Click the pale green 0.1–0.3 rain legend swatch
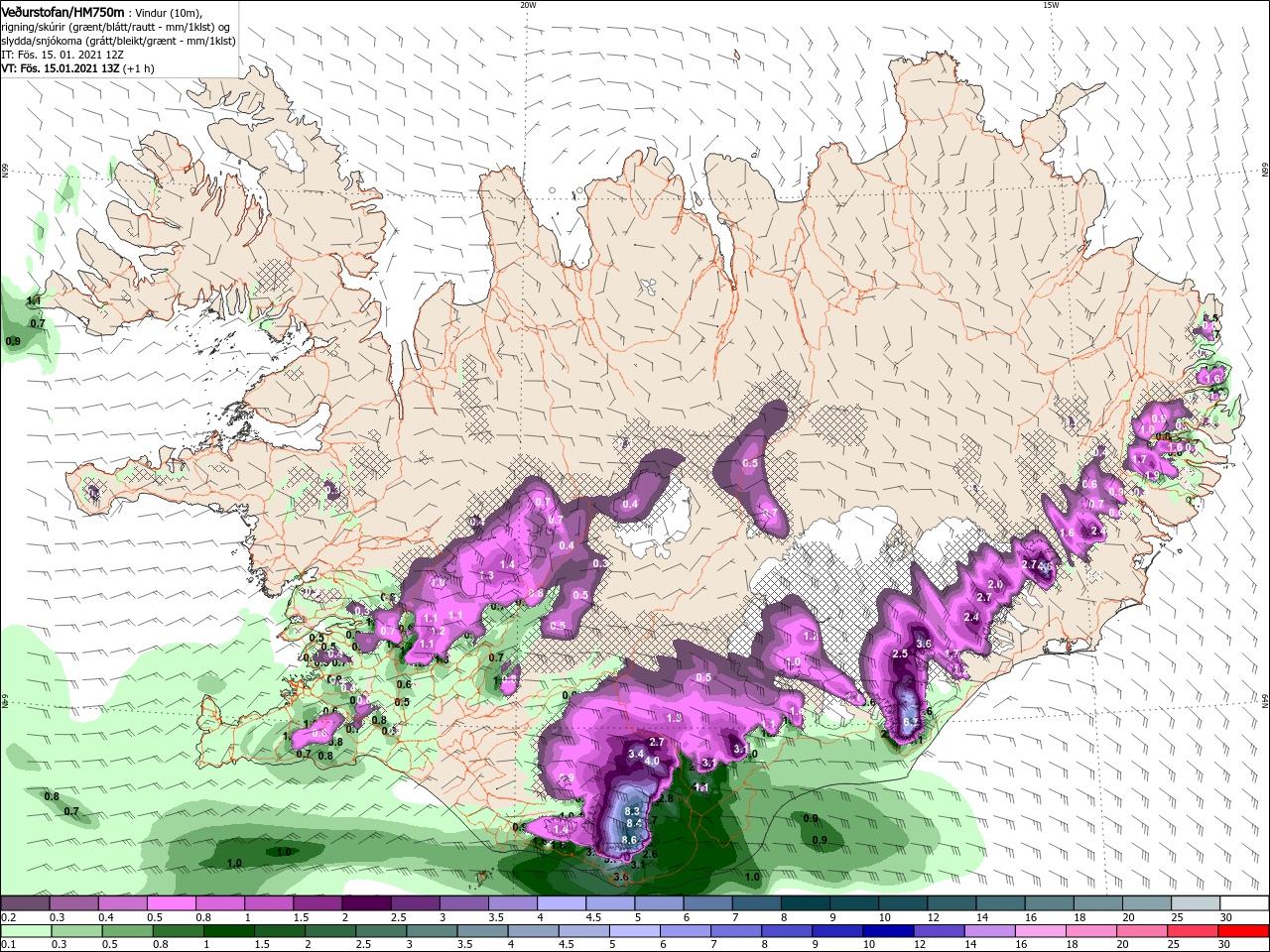This screenshot has width=1270, height=952. pyautogui.click(x=27, y=930)
